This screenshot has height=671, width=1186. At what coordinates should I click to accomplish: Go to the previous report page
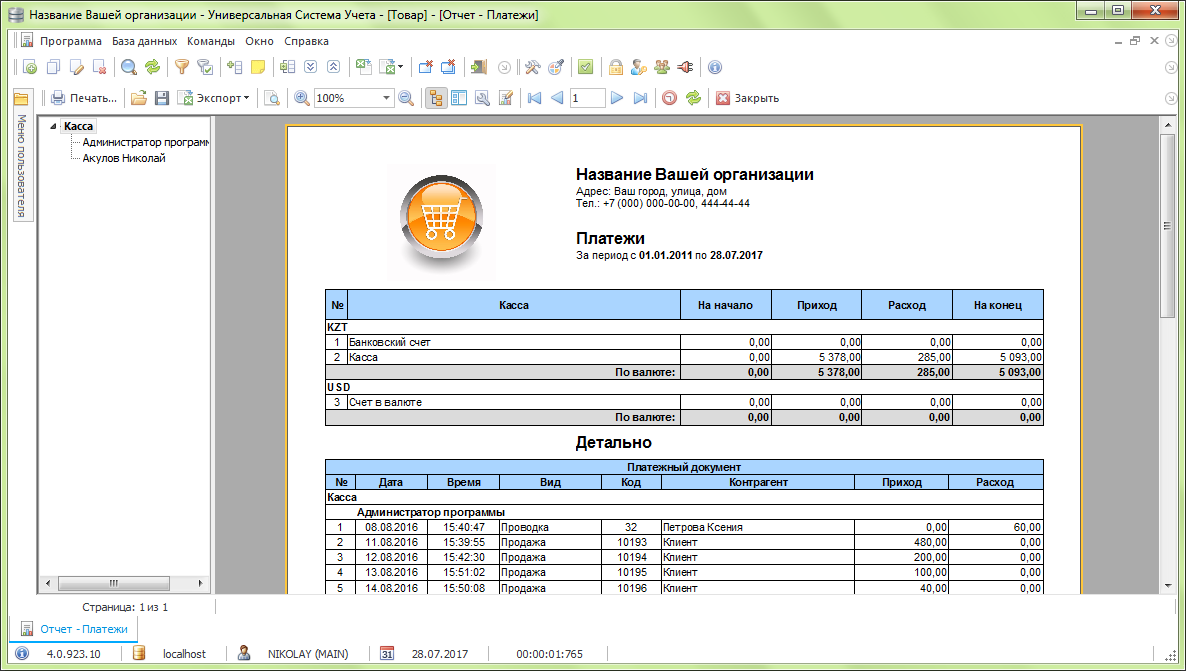[x=557, y=98]
